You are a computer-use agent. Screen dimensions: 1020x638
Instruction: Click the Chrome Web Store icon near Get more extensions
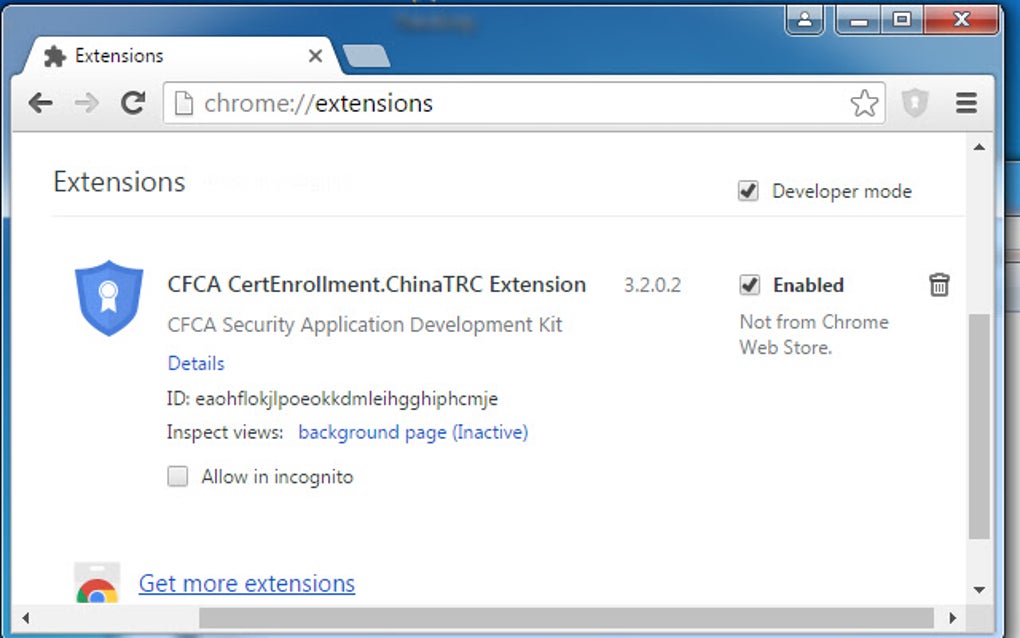tap(95, 584)
